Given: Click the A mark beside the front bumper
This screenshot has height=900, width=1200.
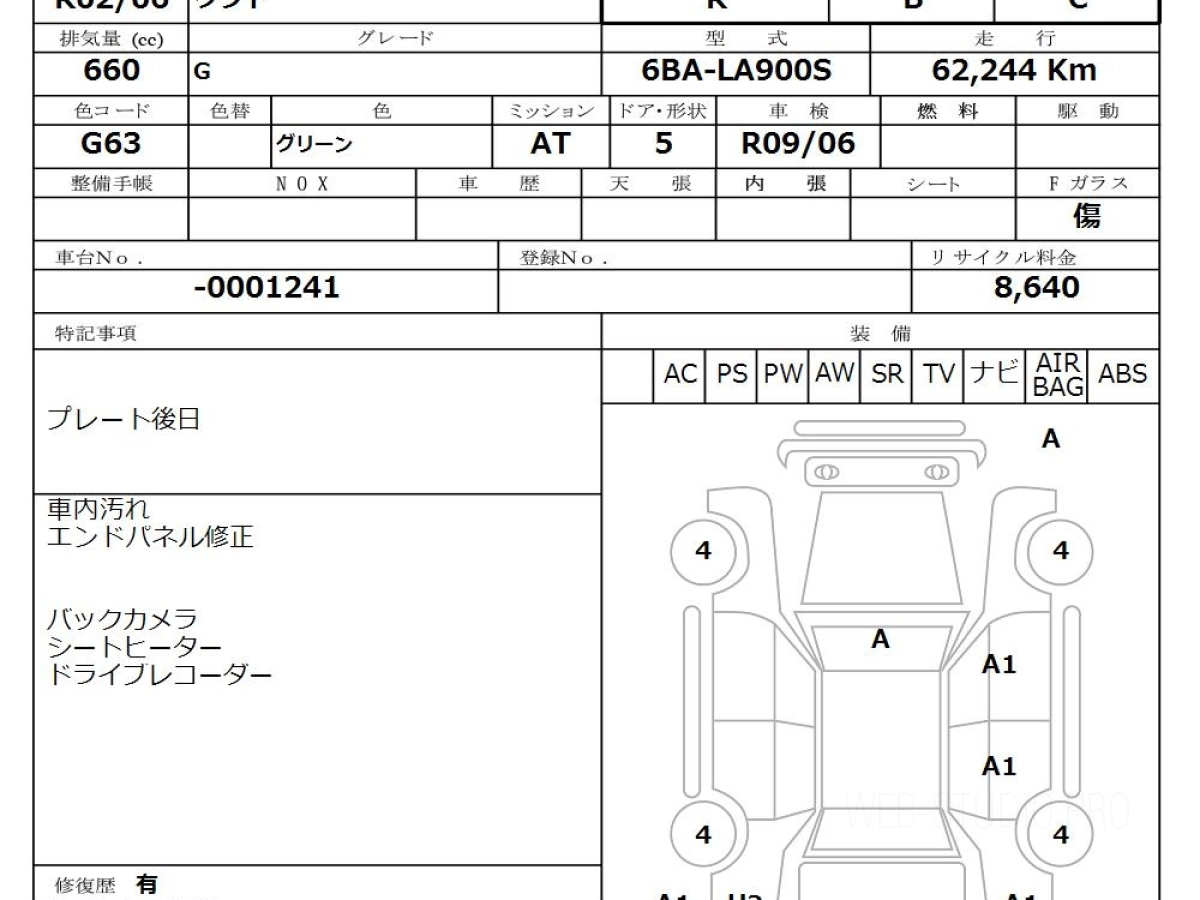Looking at the screenshot, I should 1050,439.
